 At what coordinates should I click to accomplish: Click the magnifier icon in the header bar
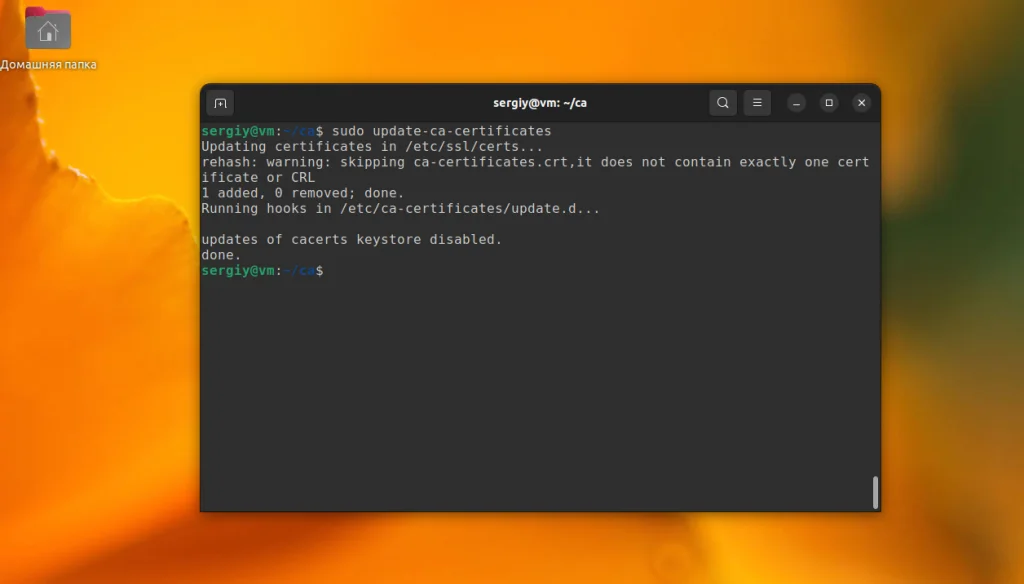tap(722, 102)
